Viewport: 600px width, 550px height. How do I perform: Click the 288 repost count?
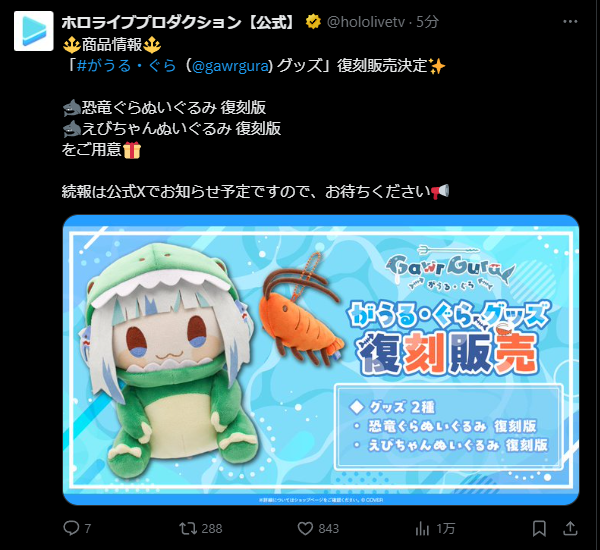212,529
